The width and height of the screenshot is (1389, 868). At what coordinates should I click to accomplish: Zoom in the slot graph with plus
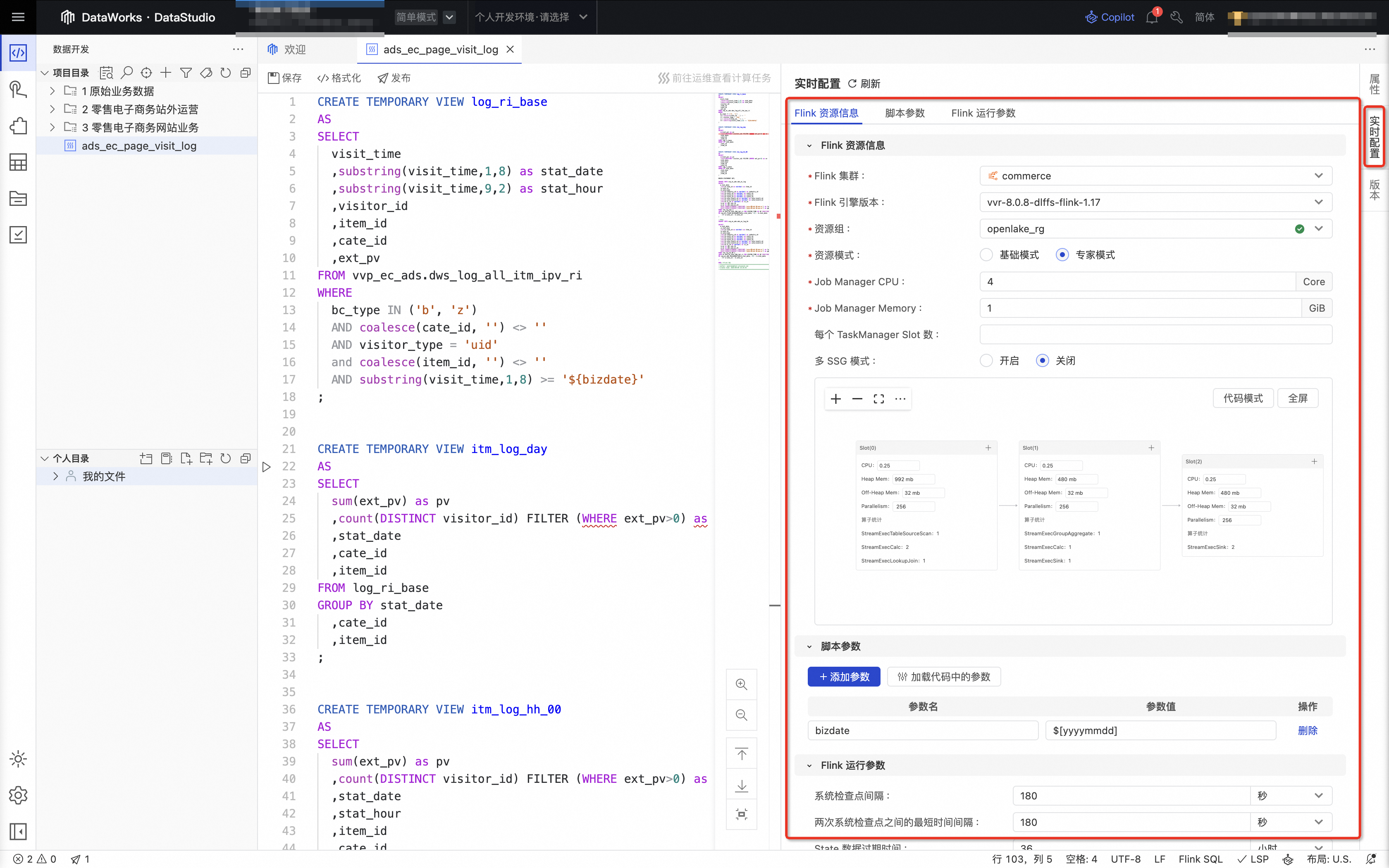pos(836,399)
